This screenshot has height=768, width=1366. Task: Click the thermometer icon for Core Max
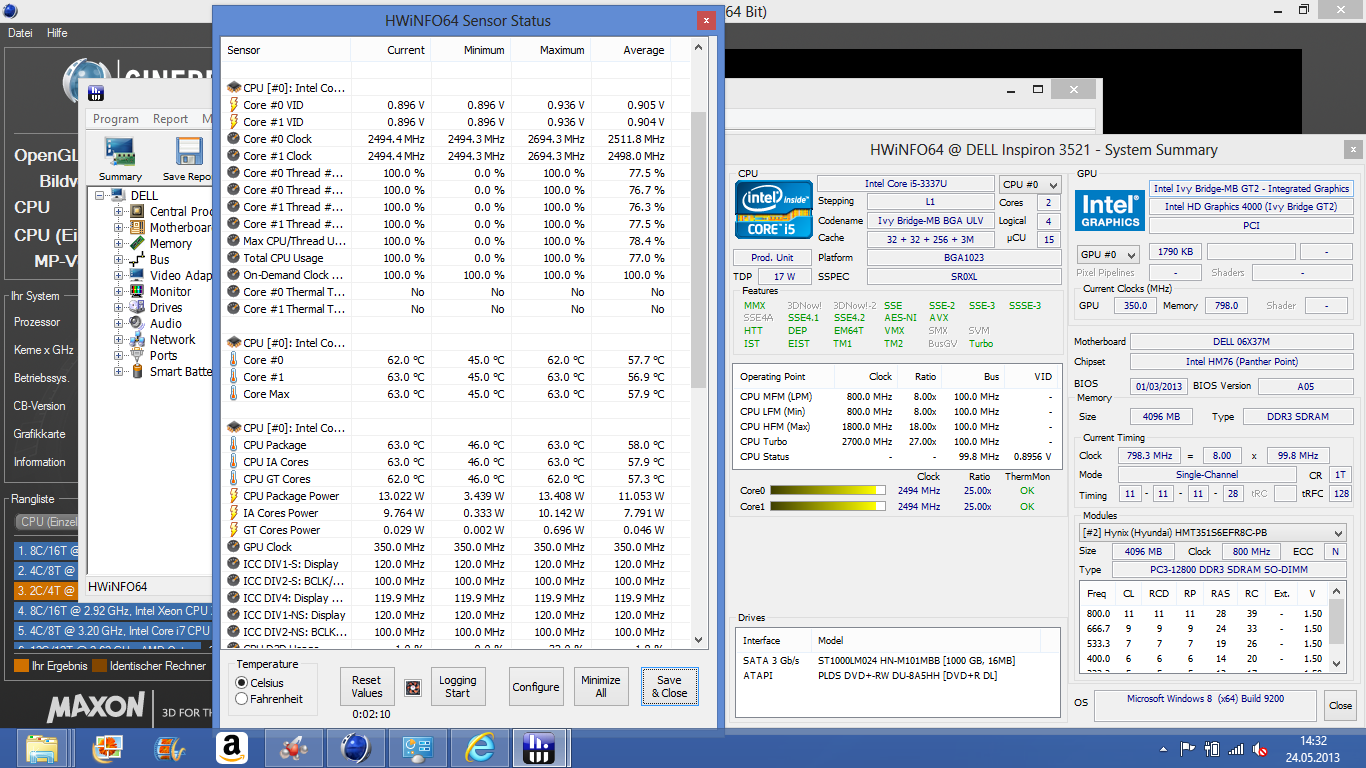pos(234,394)
